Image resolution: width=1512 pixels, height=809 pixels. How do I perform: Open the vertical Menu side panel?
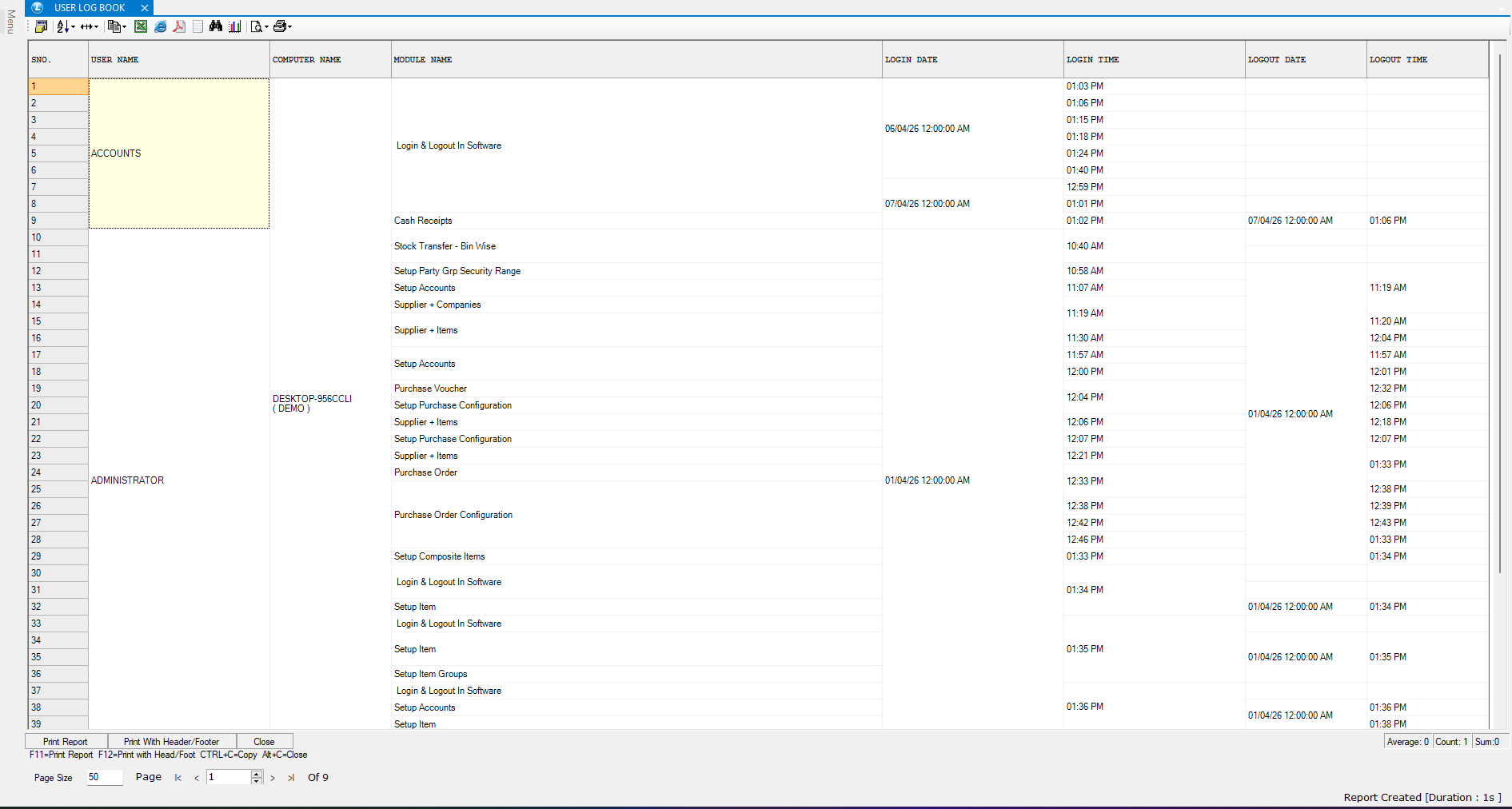pyautogui.click(x=10, y=22)
